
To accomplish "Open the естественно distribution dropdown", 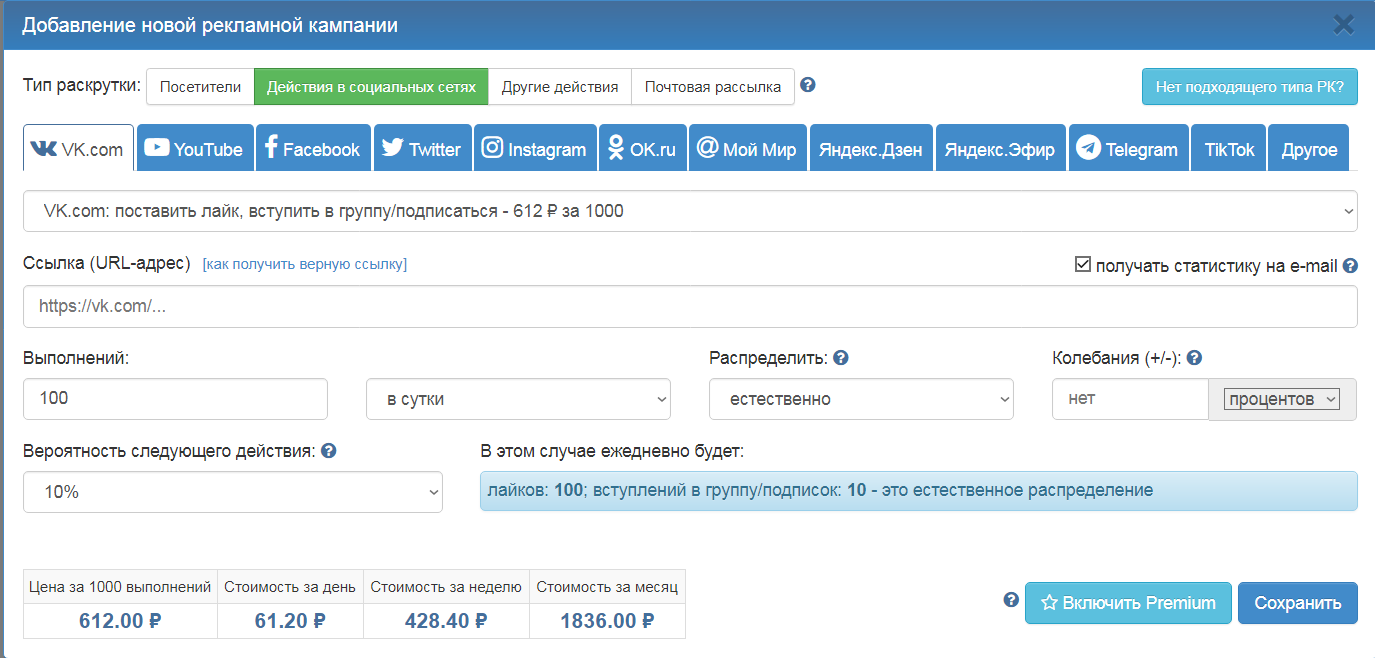I will pyautogui.click(x=861, y=399).
